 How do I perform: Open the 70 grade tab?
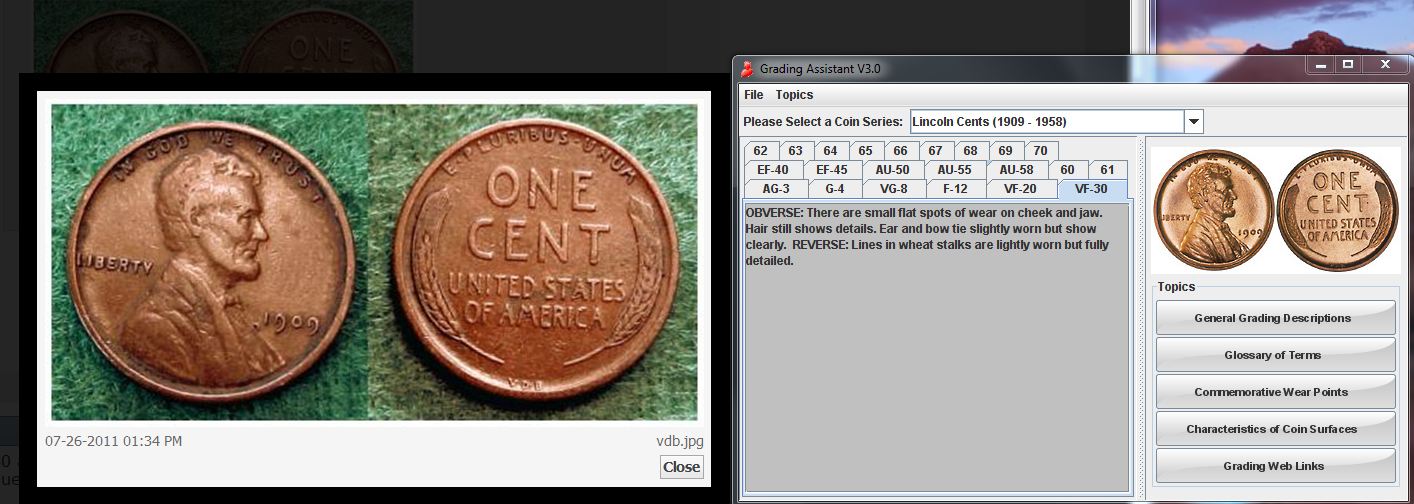click(1040, 151)
